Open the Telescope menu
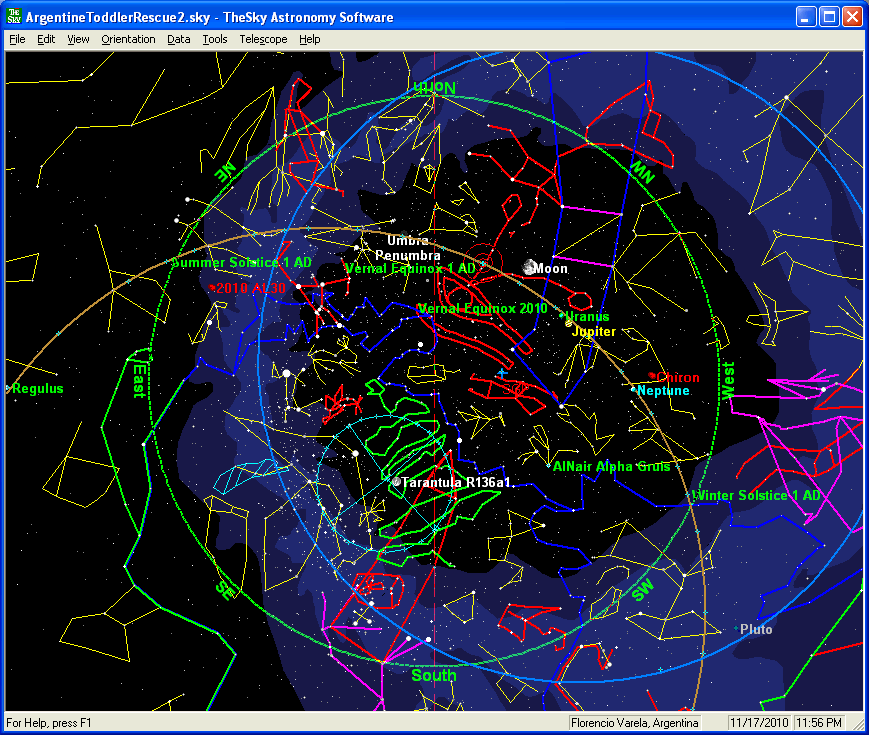Screen dimensions: 869x735 click(x=263, y=39)
